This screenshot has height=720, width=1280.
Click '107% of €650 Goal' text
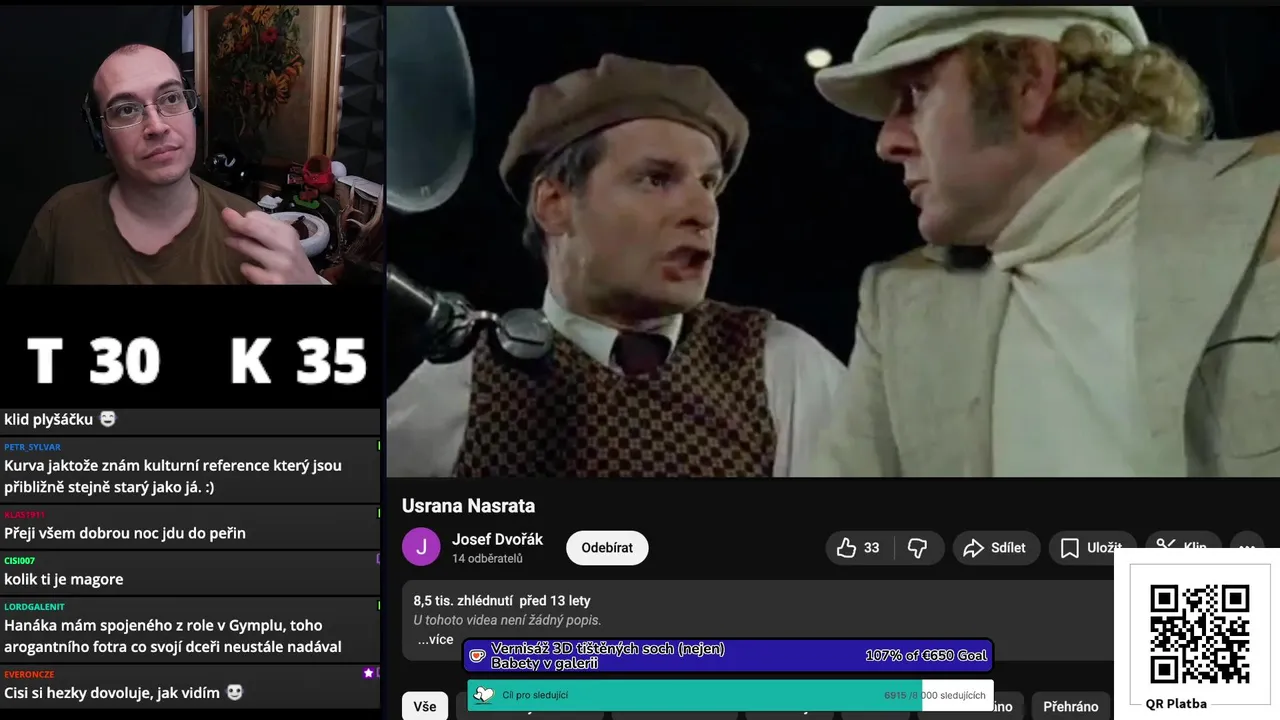point(926,656)
